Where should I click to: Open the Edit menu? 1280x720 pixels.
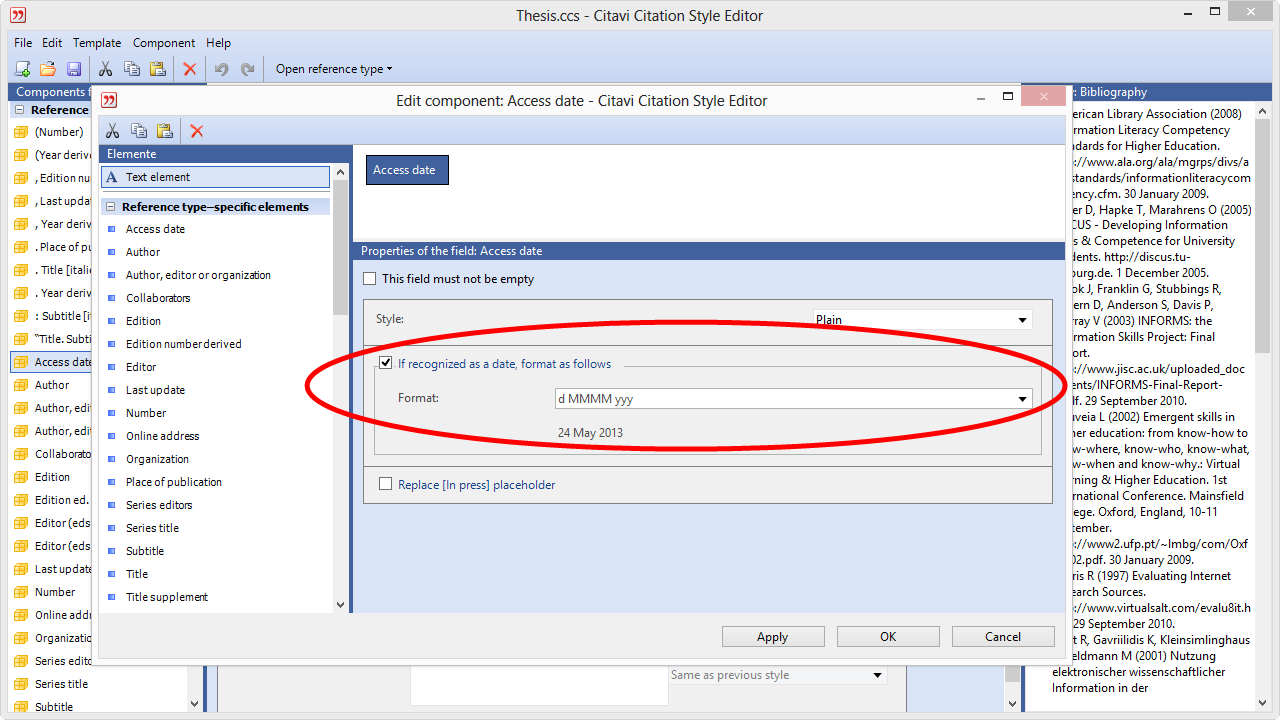[x=52, y=43]
